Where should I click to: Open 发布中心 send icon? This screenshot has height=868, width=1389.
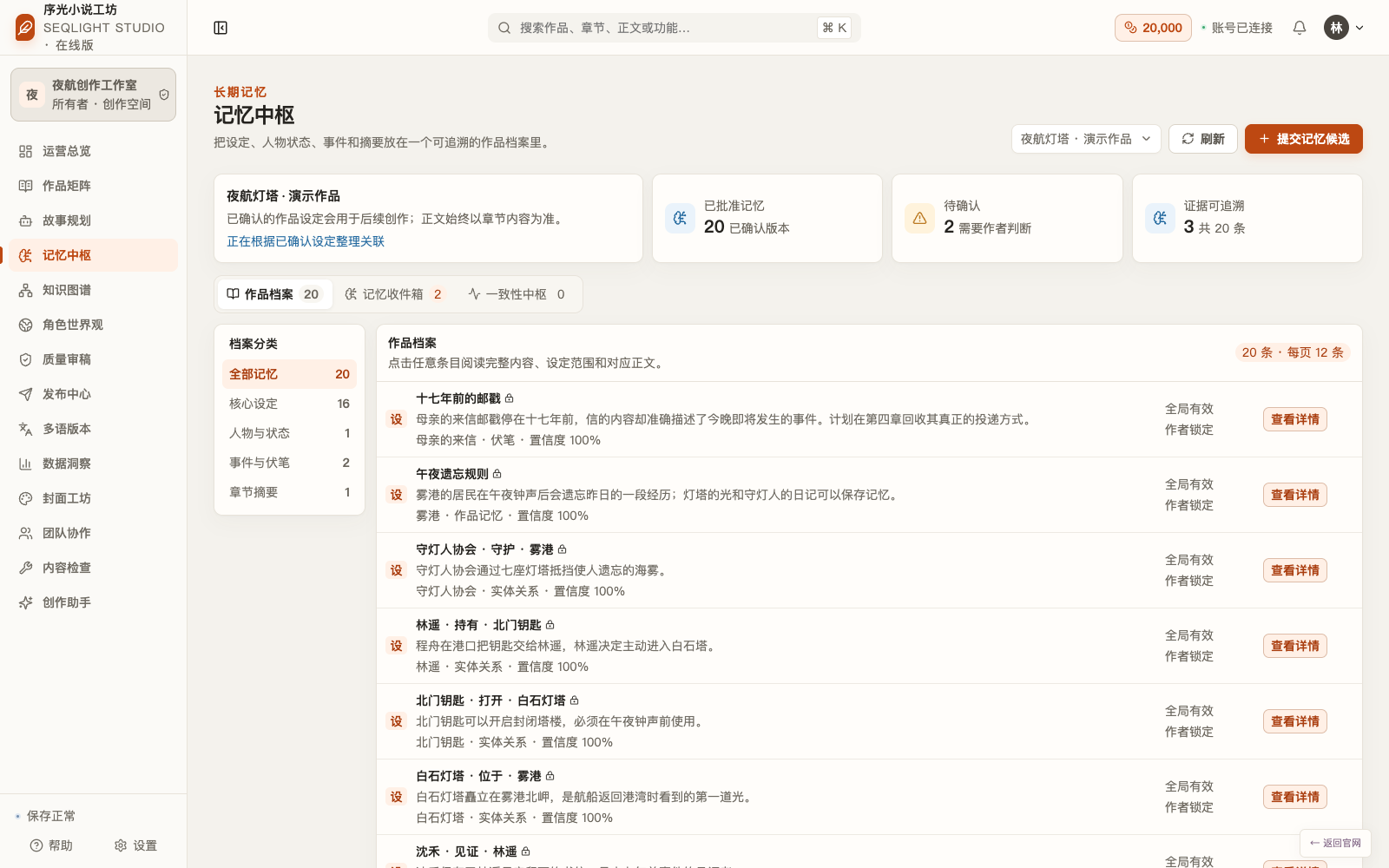tap(26, 394)
